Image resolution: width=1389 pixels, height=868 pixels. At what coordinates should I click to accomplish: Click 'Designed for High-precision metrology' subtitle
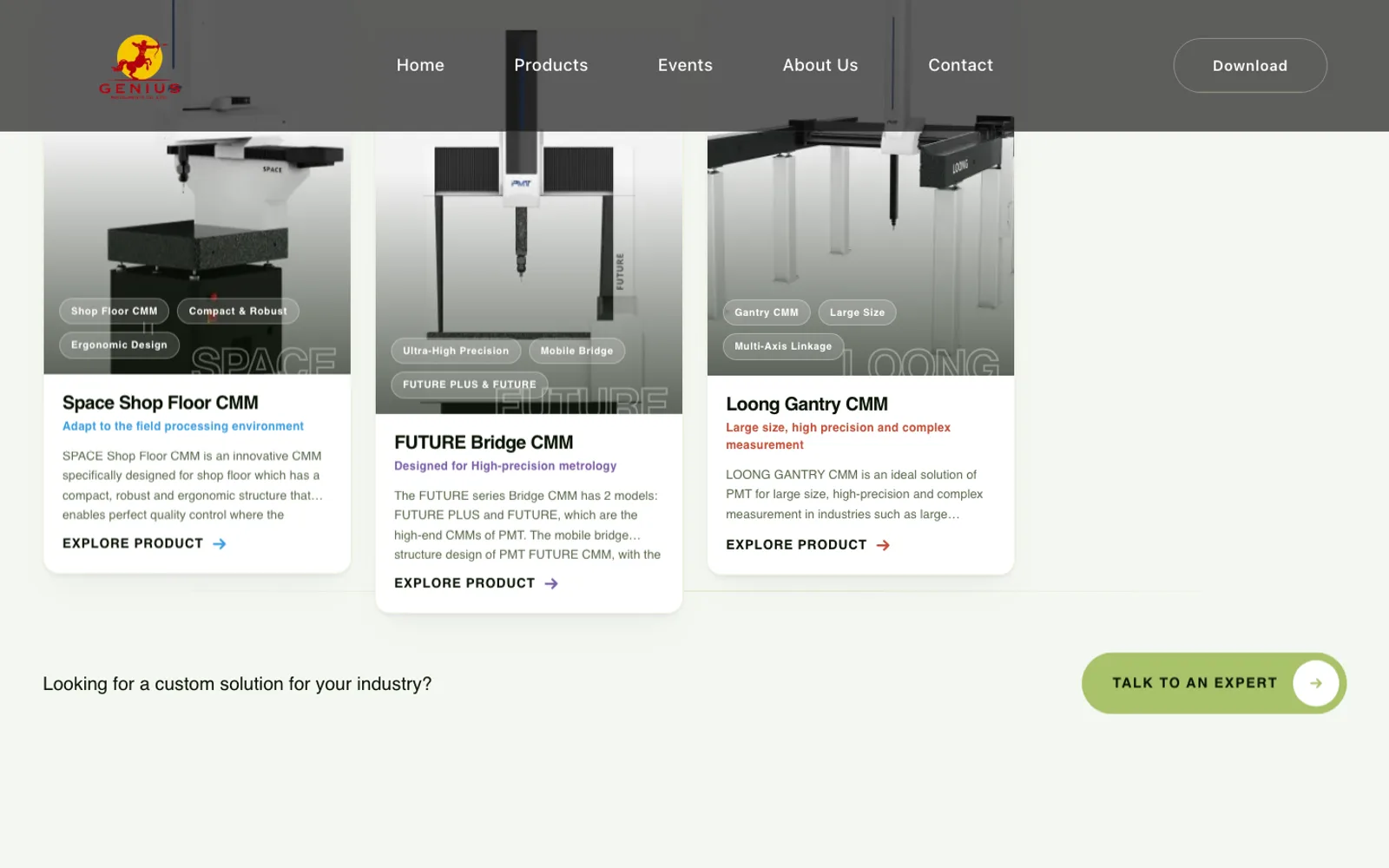(x=505, y=466)
